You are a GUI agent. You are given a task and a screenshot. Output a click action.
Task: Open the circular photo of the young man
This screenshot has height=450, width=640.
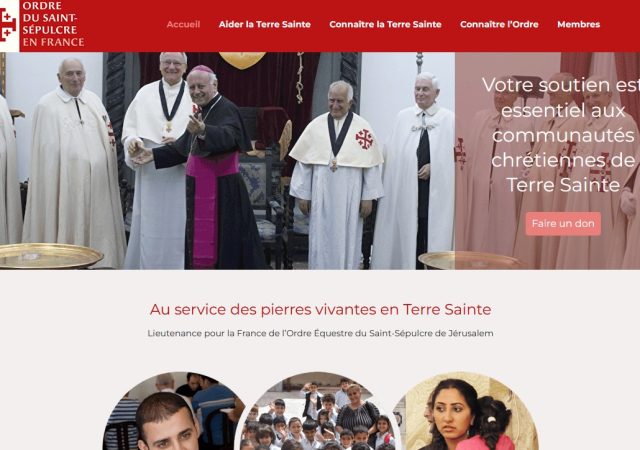pyautogui.click(x=173, y=411)
